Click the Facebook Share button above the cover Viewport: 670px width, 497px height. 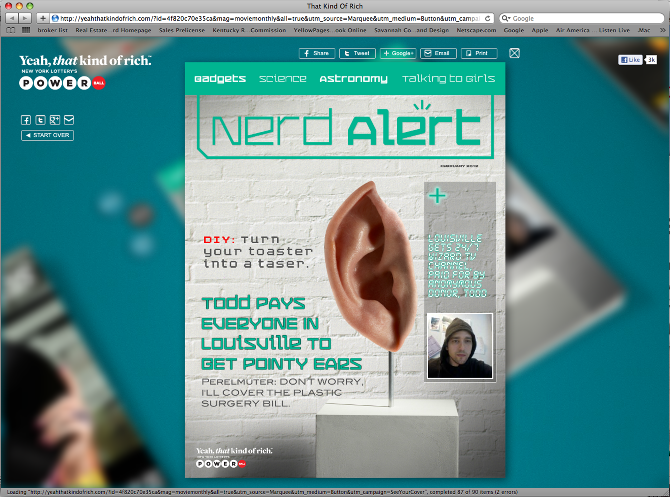tap(316, 53)
